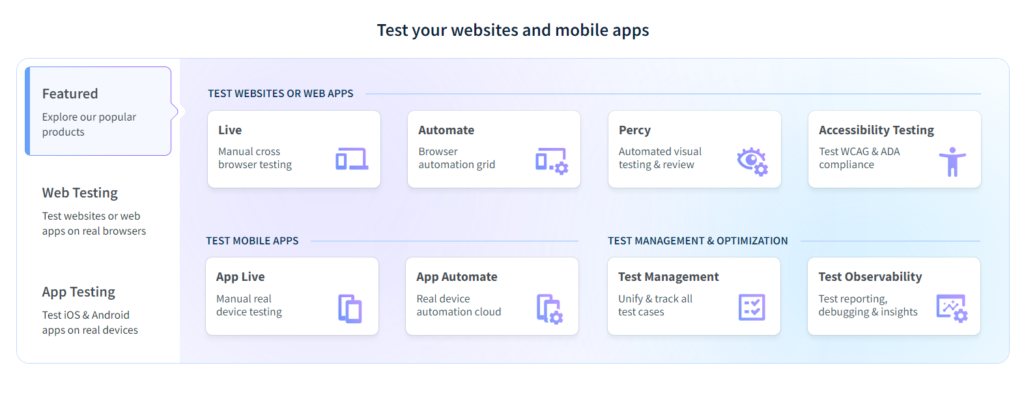Screen dimensions: 1024x393
Task: Open the Live product title link
Action: point(230,131)
